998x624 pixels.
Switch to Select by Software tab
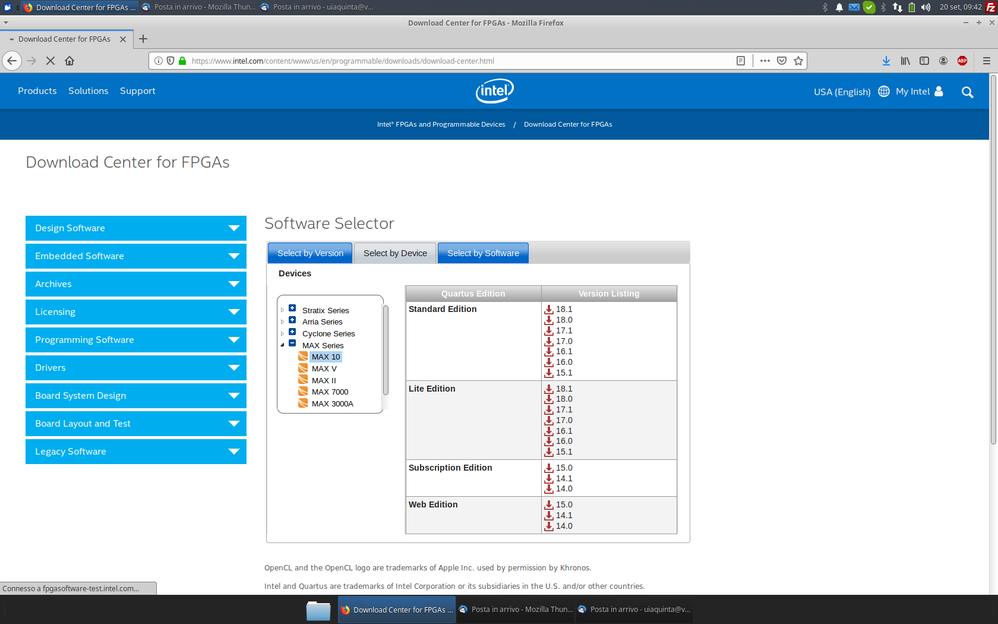tap(483, 253)
